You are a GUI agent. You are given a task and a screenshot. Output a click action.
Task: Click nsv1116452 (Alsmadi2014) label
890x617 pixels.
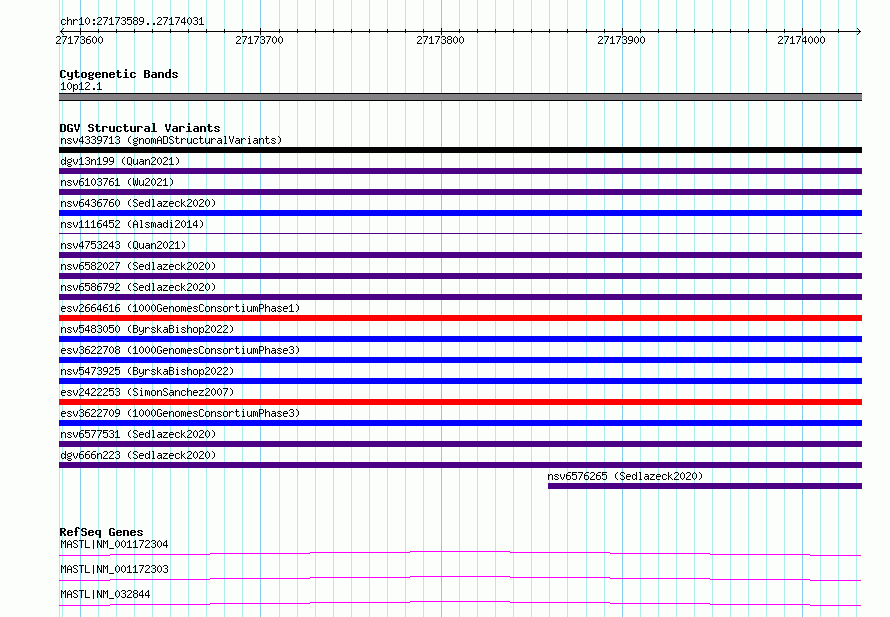coord(132,224)
